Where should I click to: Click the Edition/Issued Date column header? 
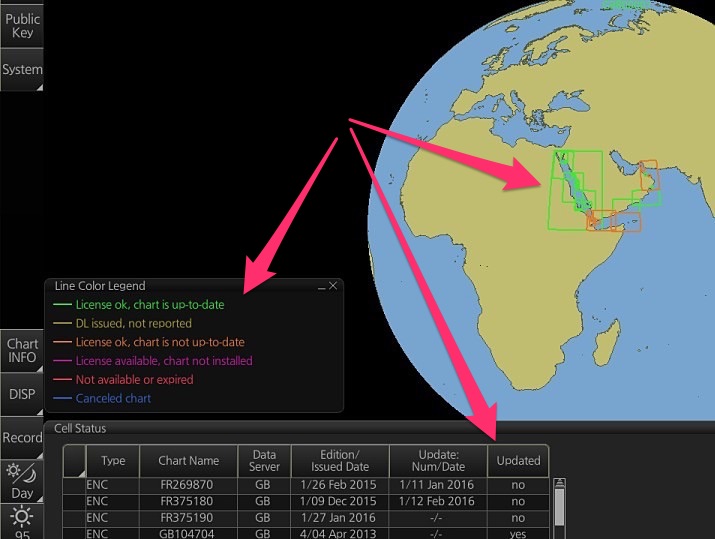[340, 461]
